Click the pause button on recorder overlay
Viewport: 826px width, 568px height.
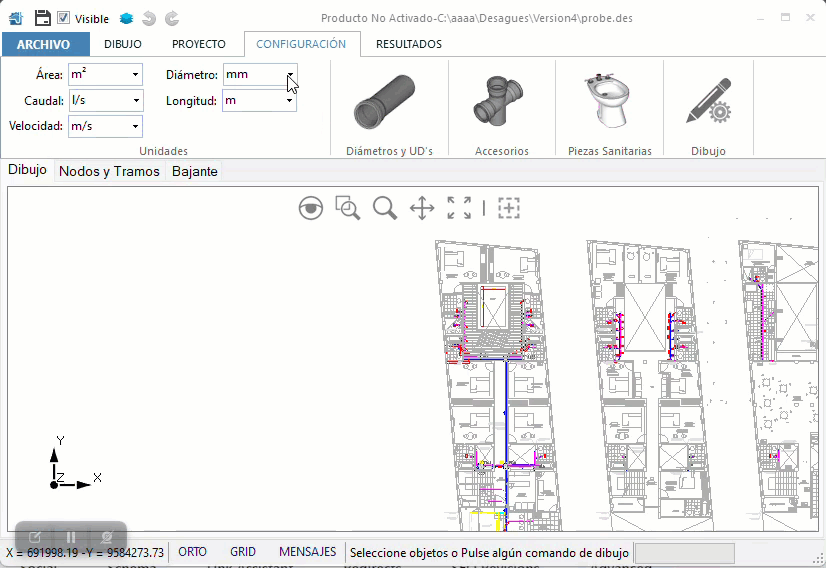click(x=71, y=537)
